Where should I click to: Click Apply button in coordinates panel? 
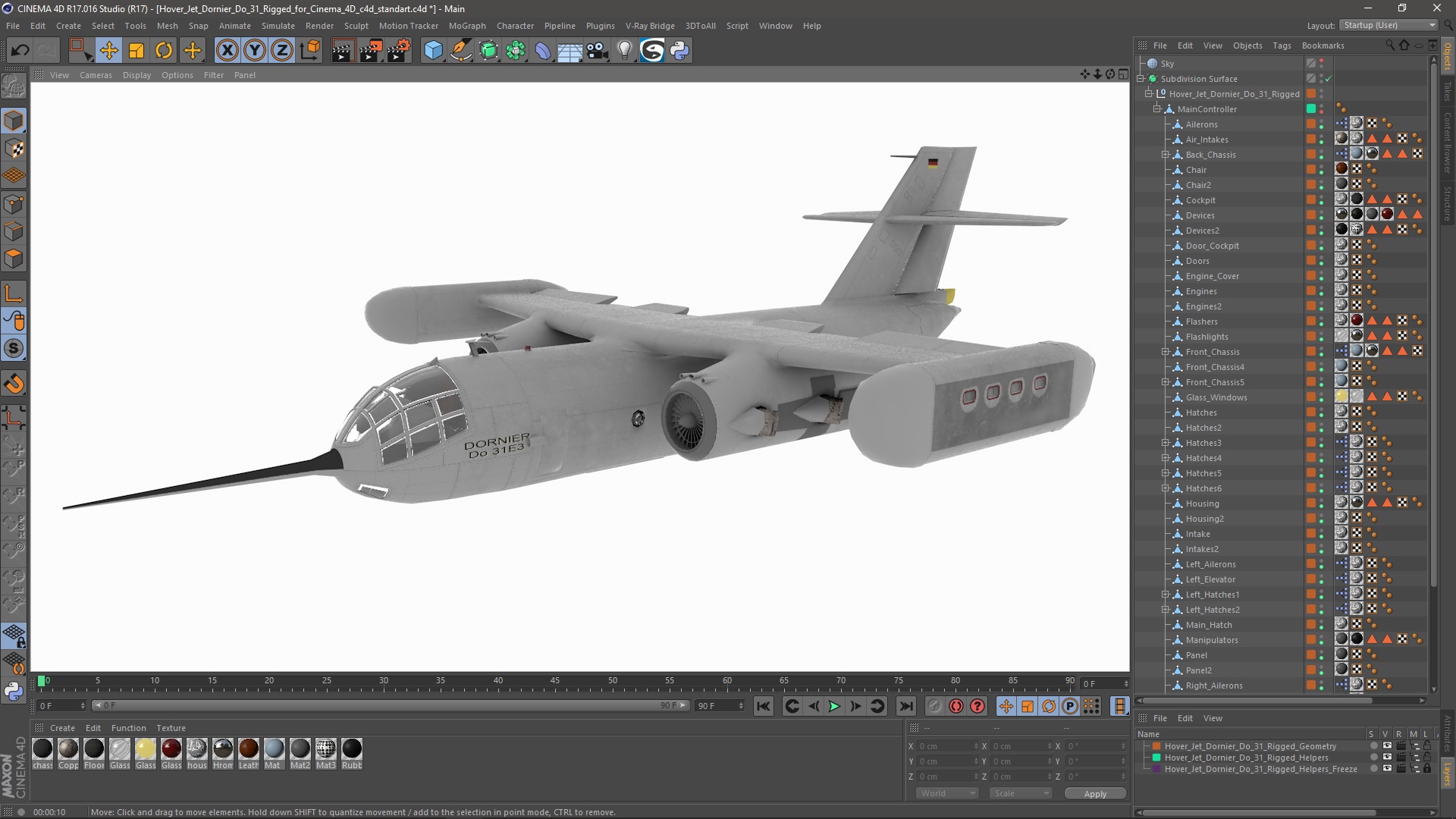coord(1095,793)
